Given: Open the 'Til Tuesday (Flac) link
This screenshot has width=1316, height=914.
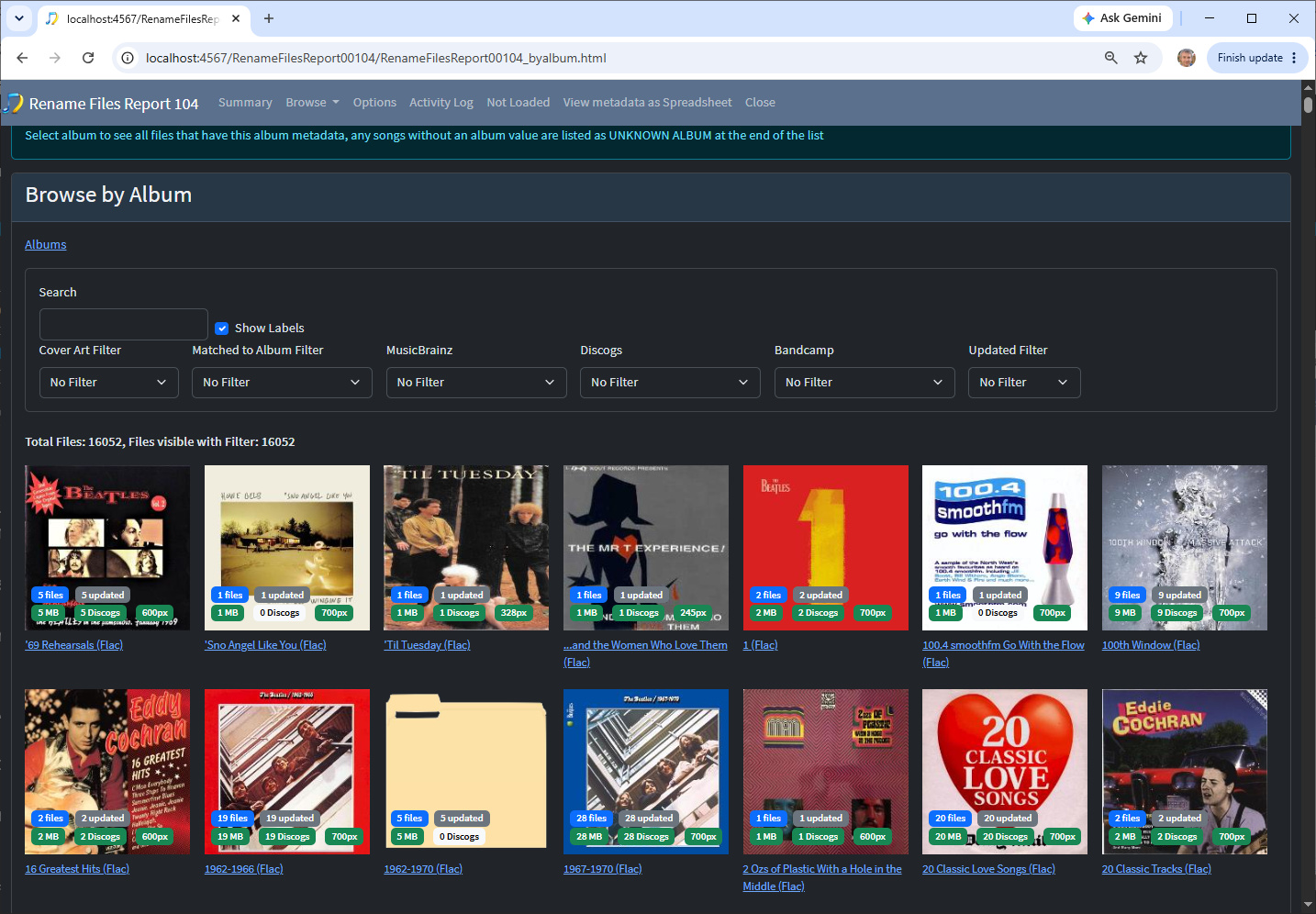Looking at the screenshot, I should tap(427, 645).
